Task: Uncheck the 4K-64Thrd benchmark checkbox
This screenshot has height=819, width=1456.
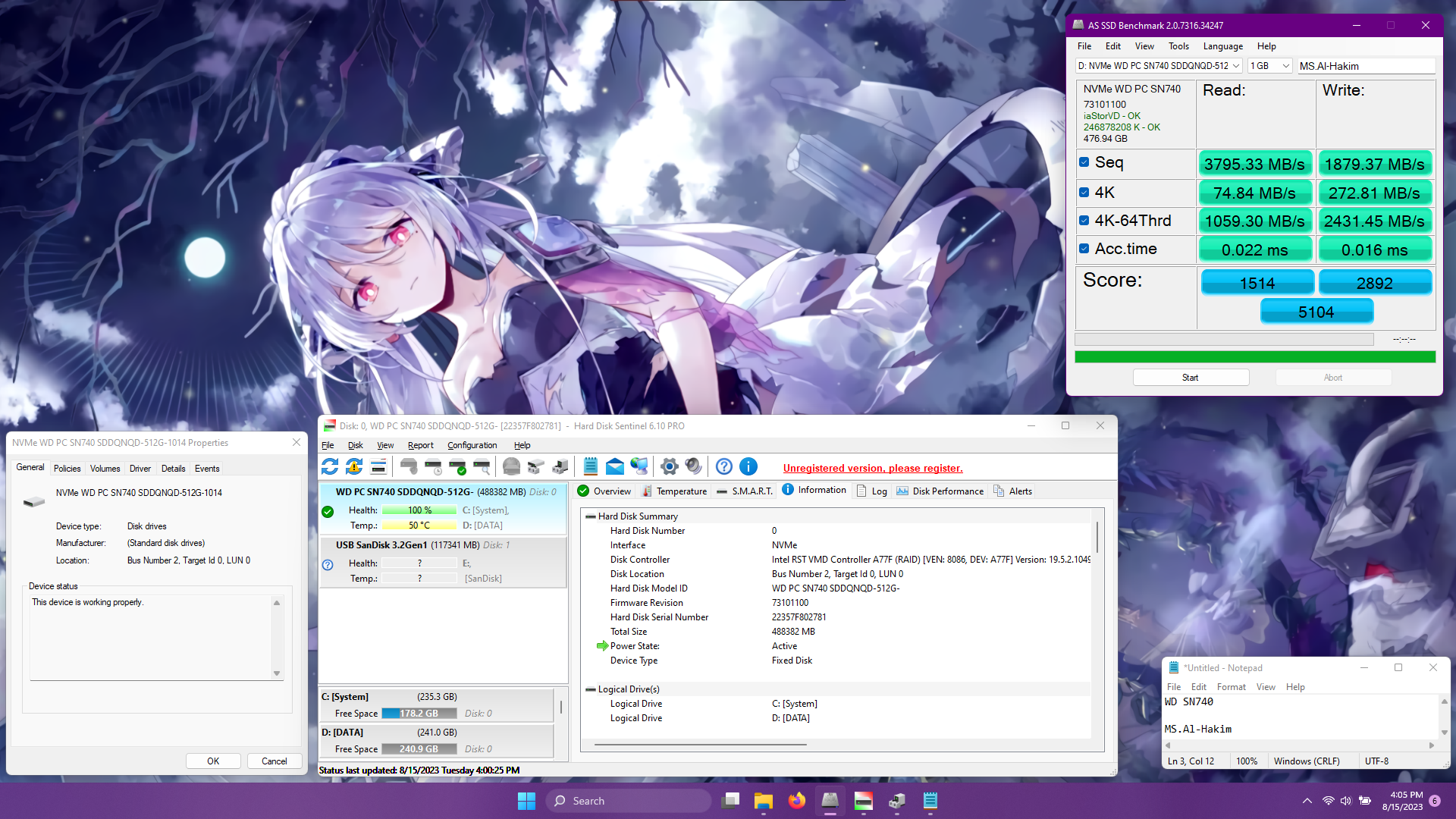Action: [1084, 221]
